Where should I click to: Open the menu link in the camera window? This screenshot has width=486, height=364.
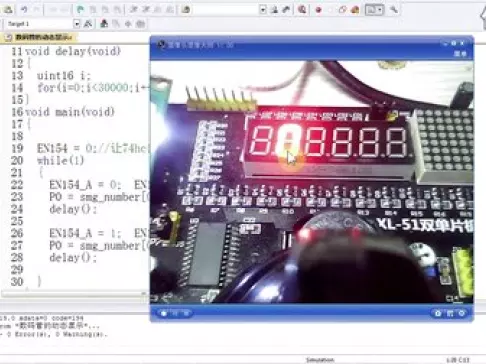pos(460,54)
